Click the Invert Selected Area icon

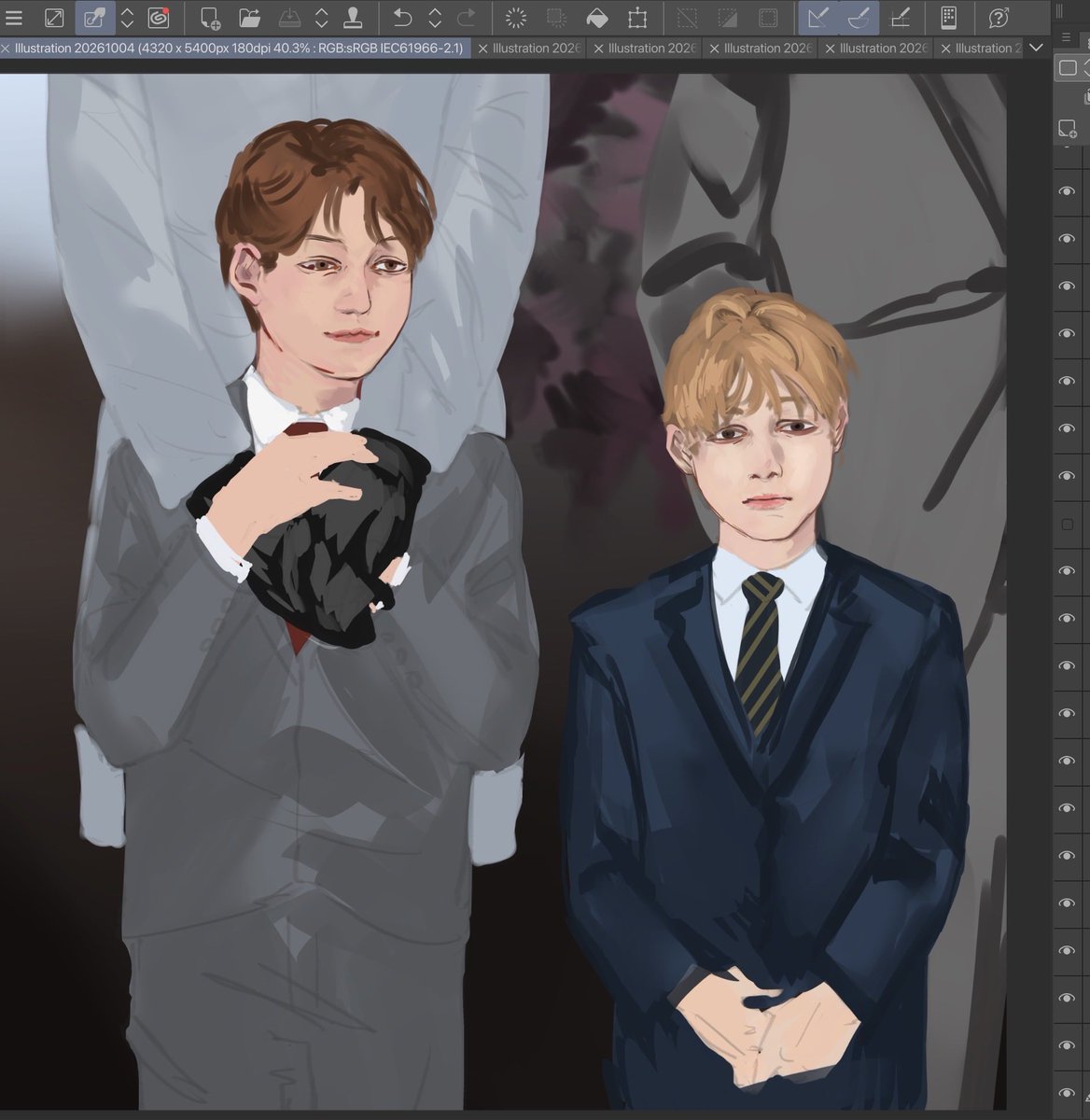[x=728, y=18]
